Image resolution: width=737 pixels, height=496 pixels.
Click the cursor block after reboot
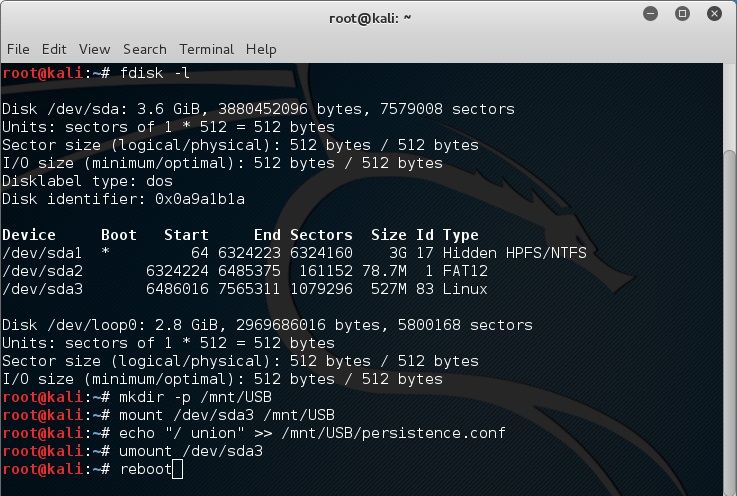[177, 470]
